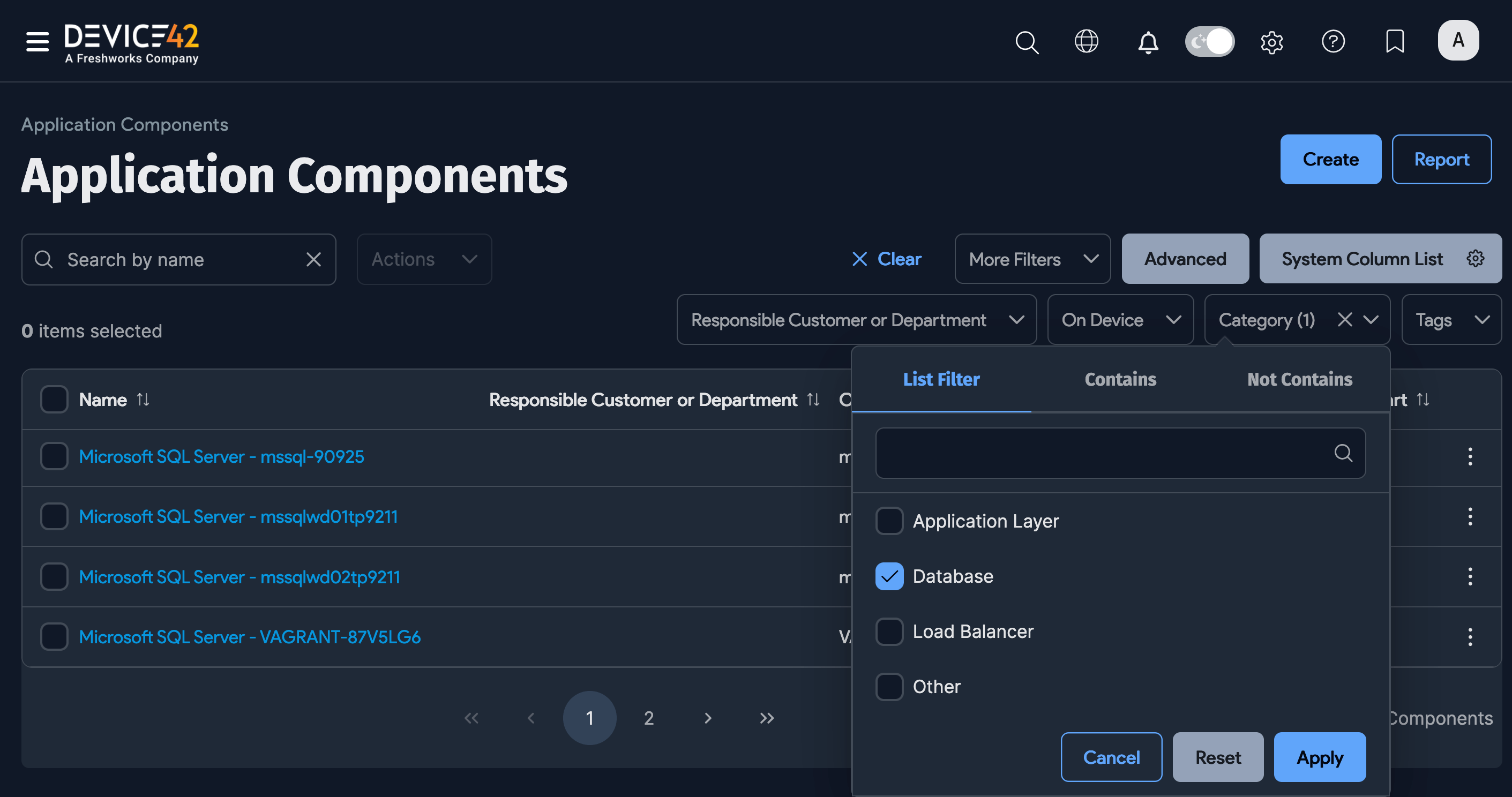Click the help question mark icon

pyautogui.click(x=1333, y=41)
